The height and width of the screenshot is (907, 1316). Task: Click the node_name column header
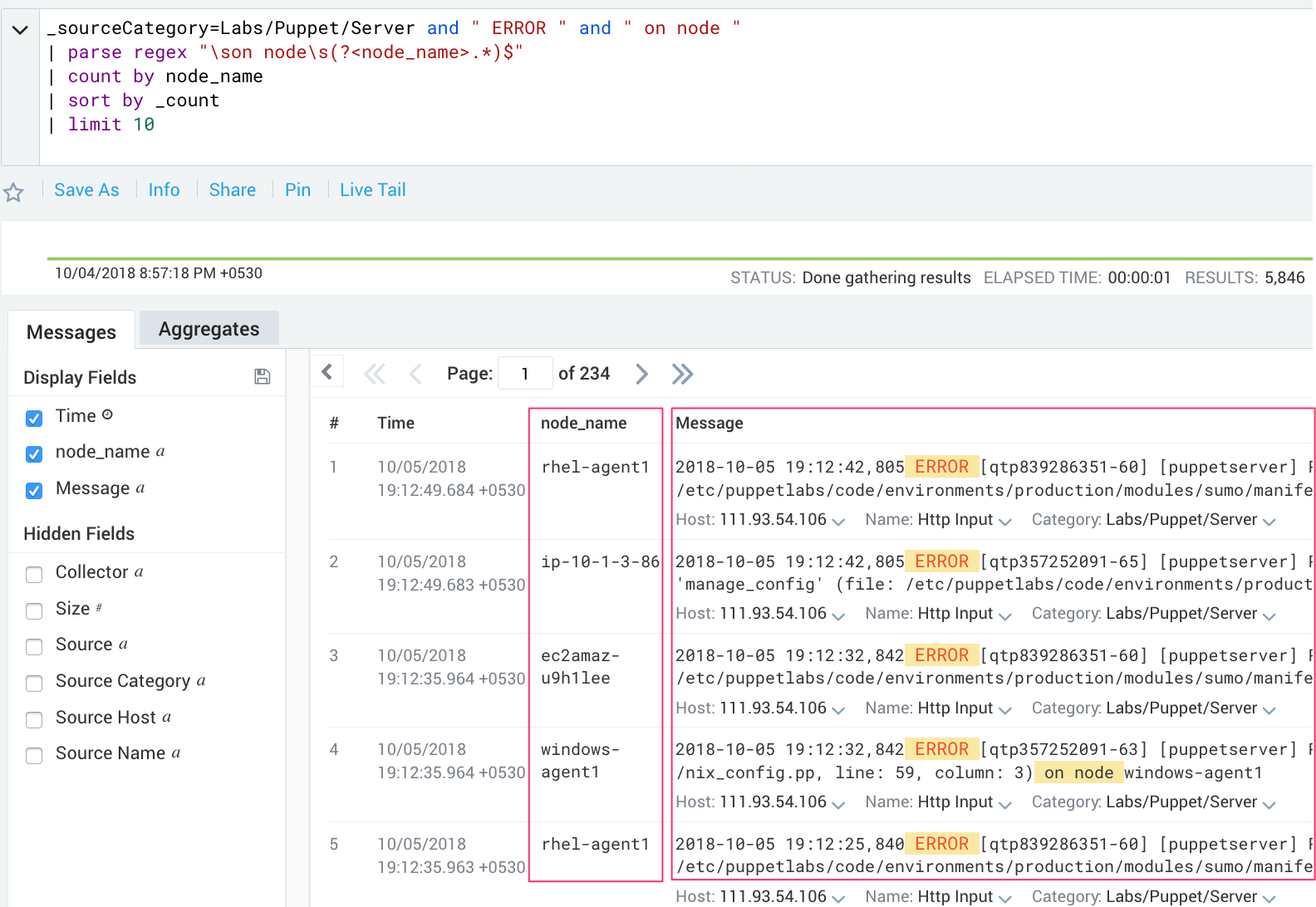[x=583, y=423]
